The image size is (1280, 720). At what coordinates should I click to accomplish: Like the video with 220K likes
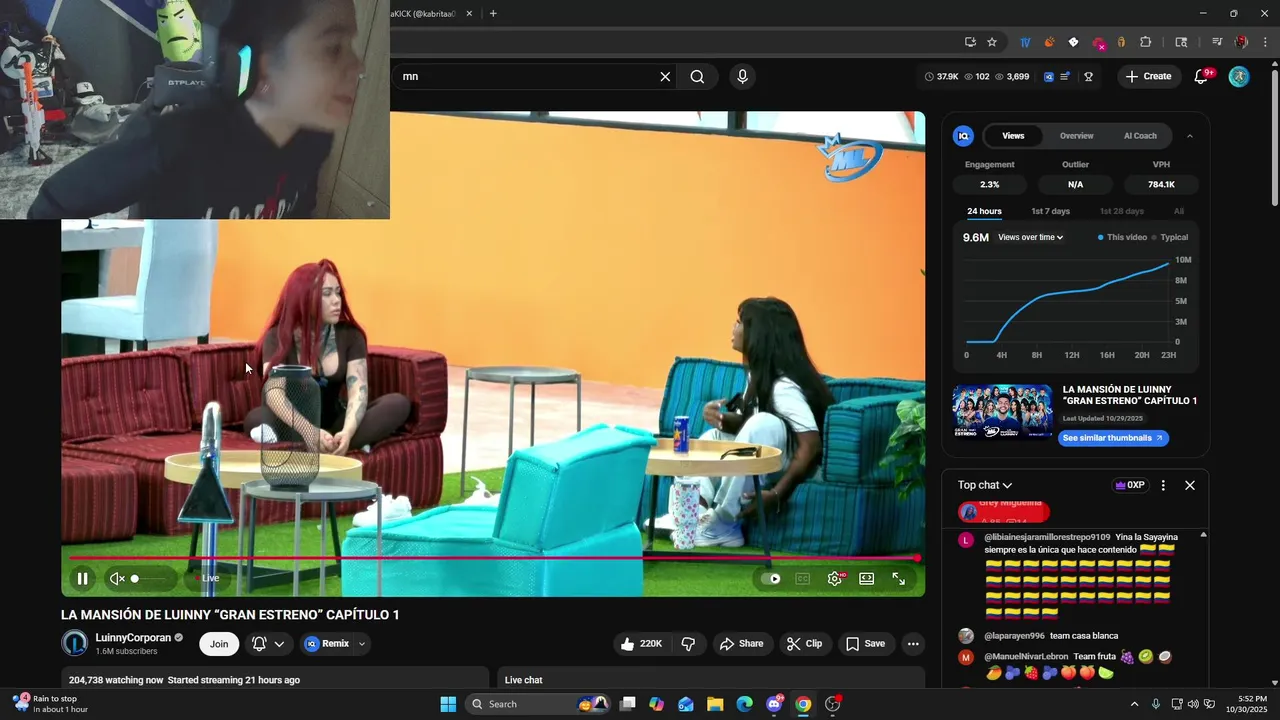point(641,644)
